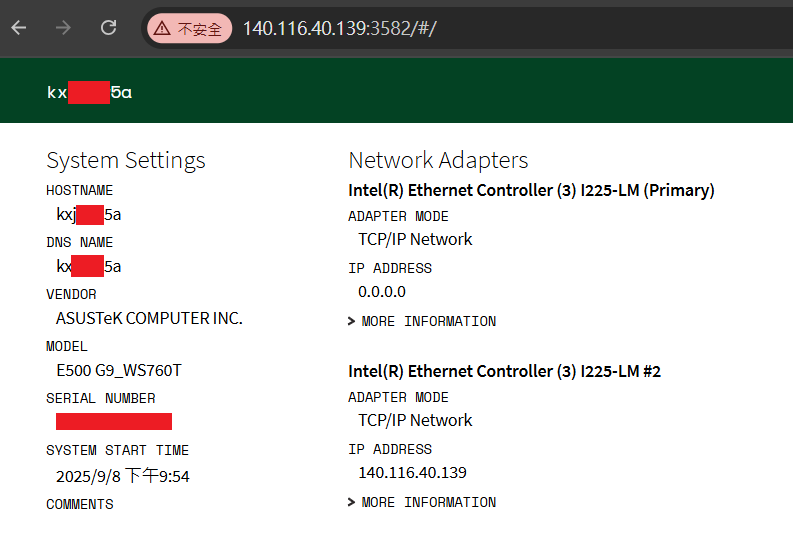Click the browser forward arrow
Image resolution: width=793 pixels, height=552 pixels.
coord(63,28)
